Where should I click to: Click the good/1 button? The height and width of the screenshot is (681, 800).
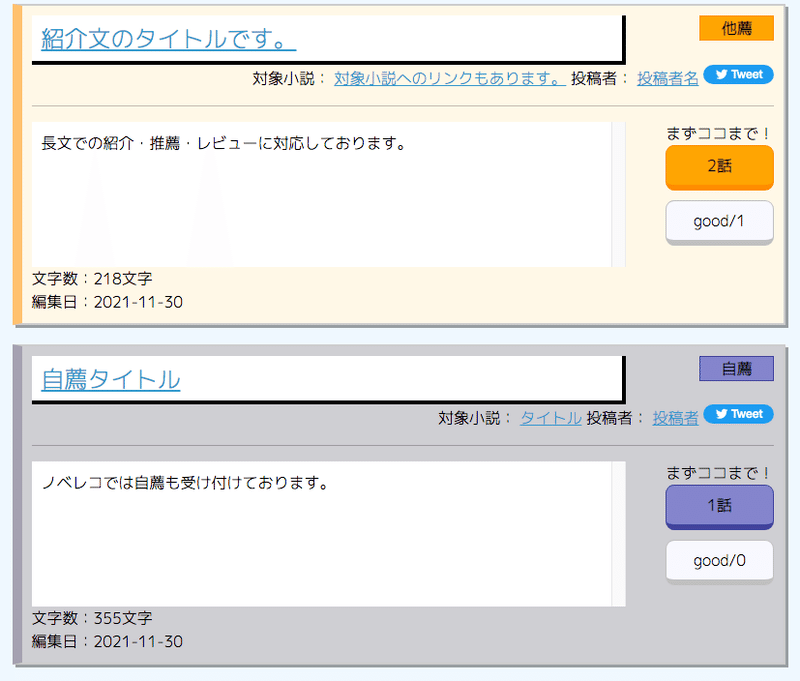pos(719,222)
